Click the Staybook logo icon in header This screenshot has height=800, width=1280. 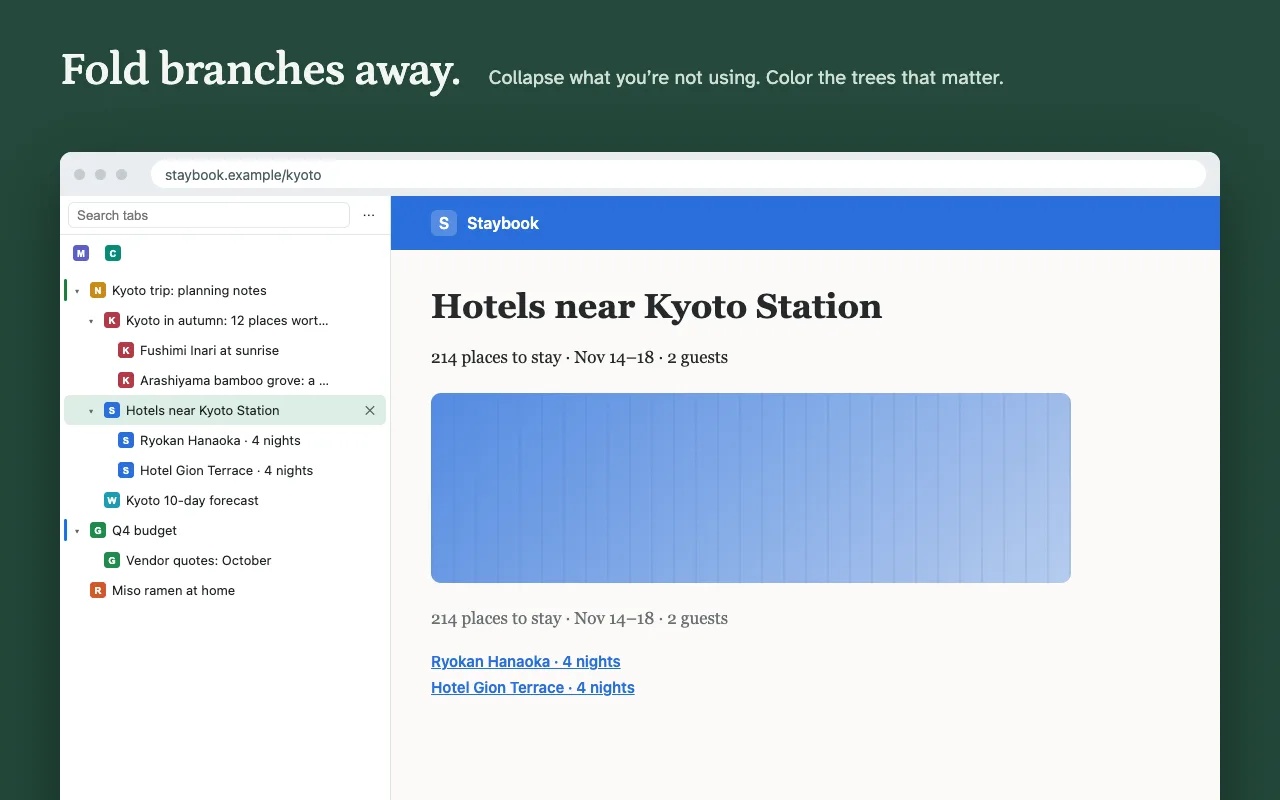(444, 223)
